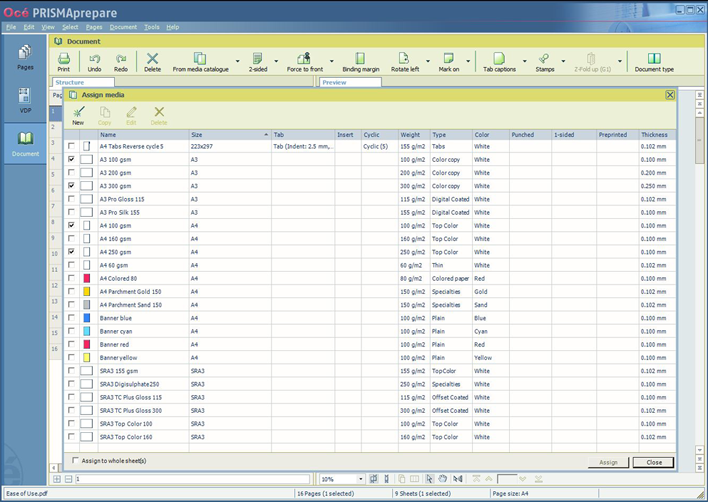Close the Assign media dialog with X
Image resolution: width=708 pixels, height=502 pixels.
coord(670,95)
